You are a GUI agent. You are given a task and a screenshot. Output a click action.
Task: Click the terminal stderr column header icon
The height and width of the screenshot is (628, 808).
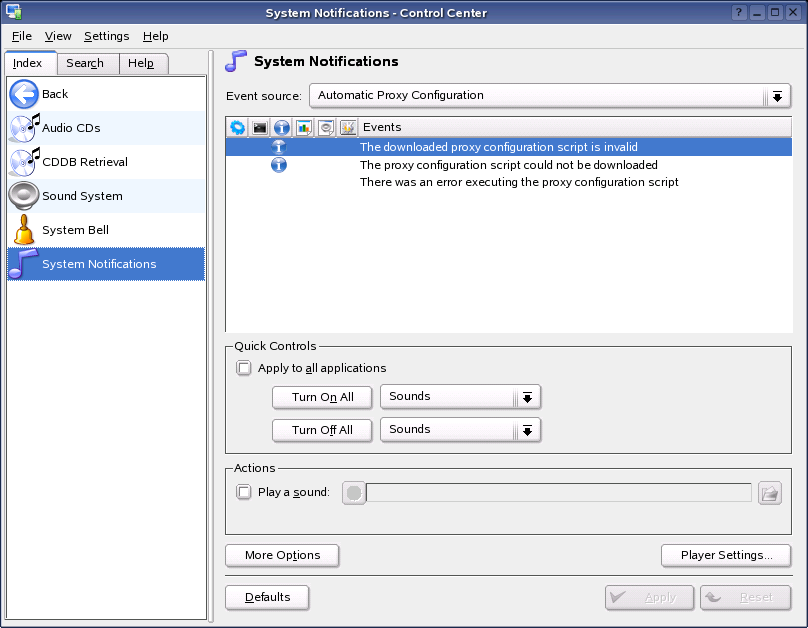(x=260, y=128)
